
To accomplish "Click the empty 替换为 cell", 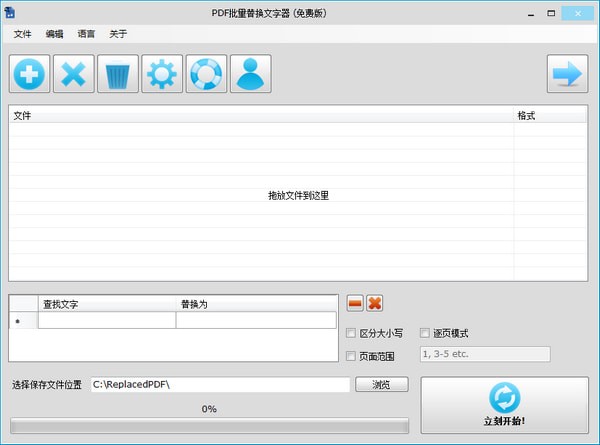I will (256, 320).
